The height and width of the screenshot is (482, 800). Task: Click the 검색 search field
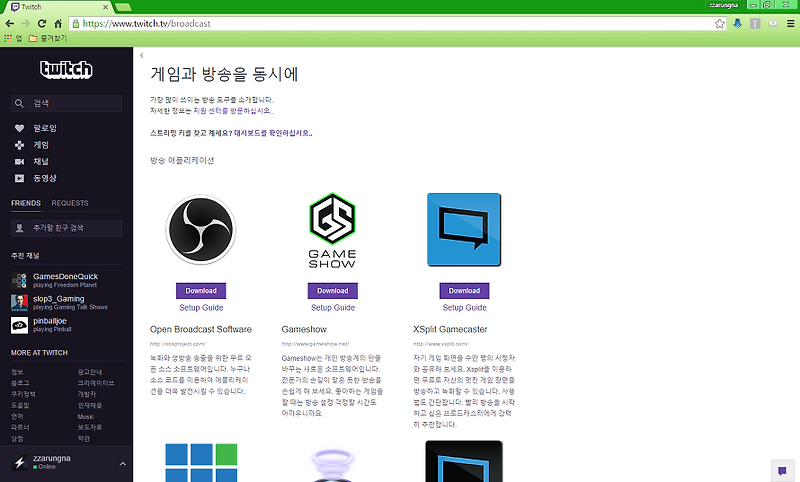pos(66,104)
